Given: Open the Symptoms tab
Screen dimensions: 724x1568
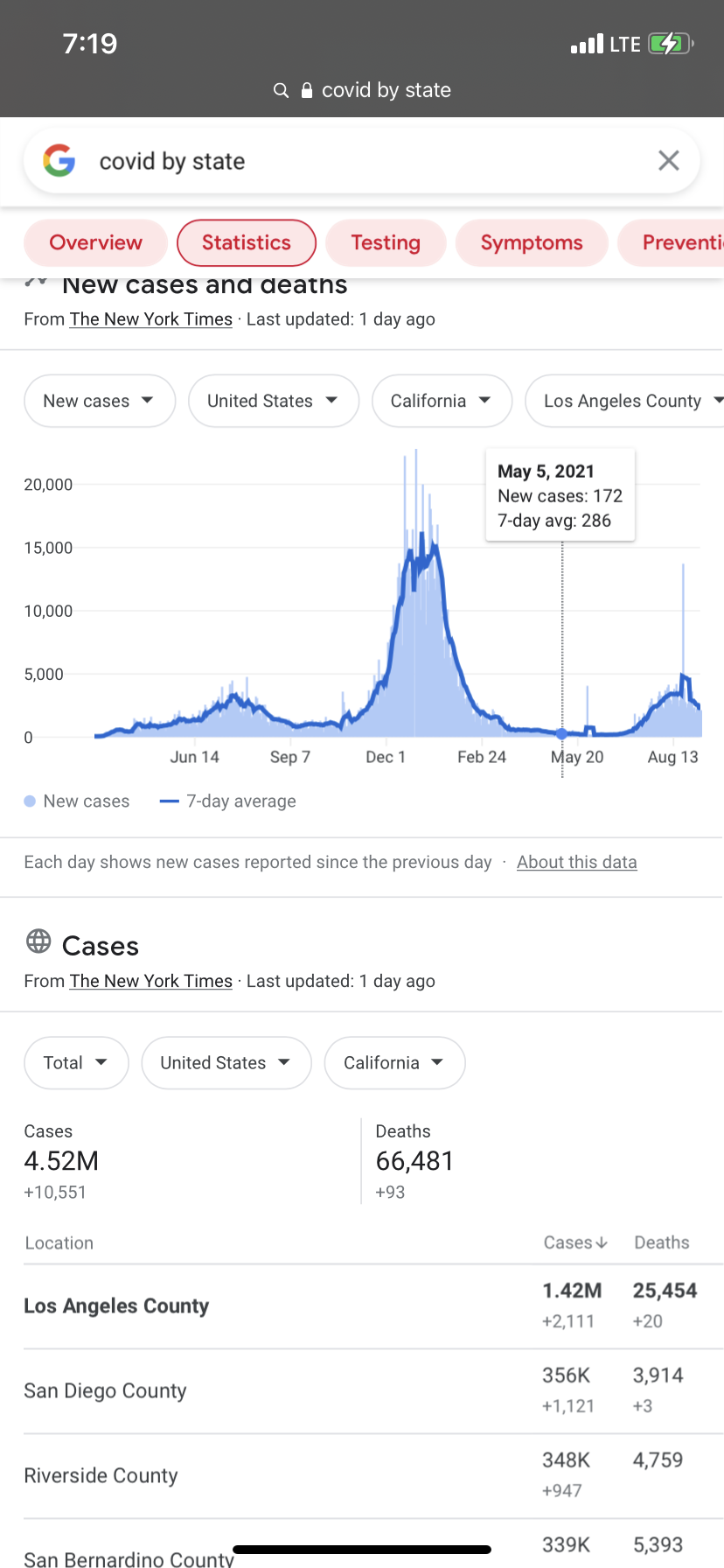Looking at the screenshot, I should tap(532, 242).
